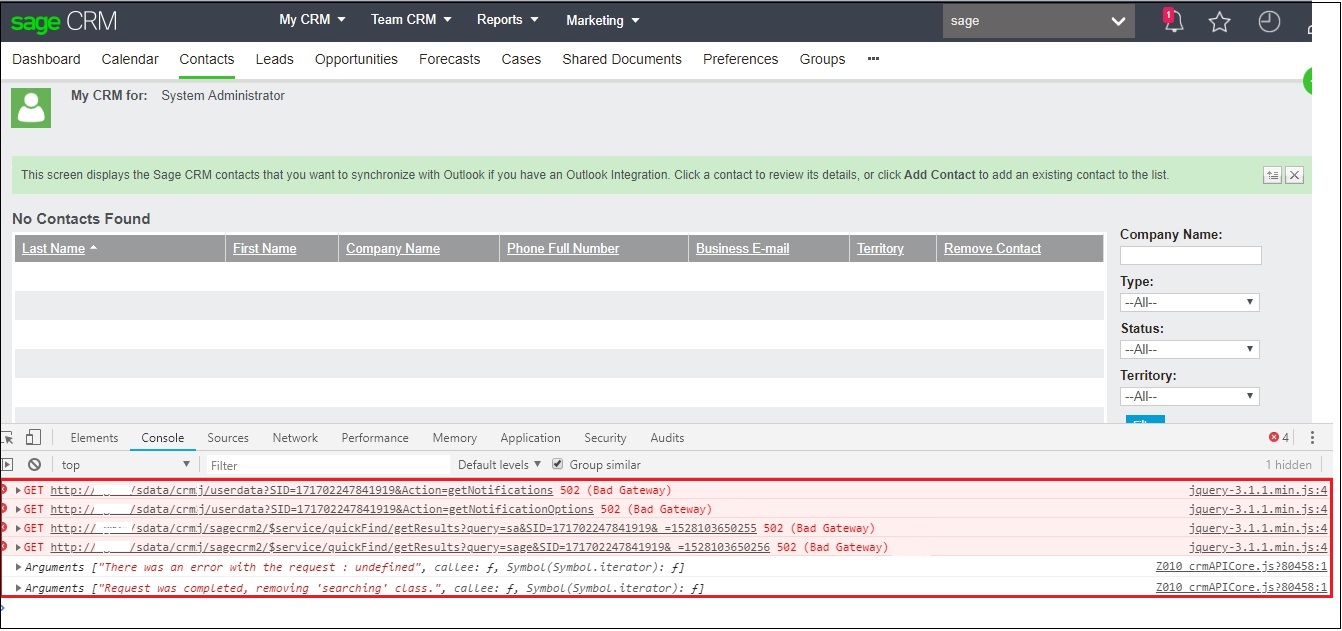Image resolution: width=1342 pixels, height=631 pixels.
Task: Switch to the Forecasts tab
Action: 449,59
